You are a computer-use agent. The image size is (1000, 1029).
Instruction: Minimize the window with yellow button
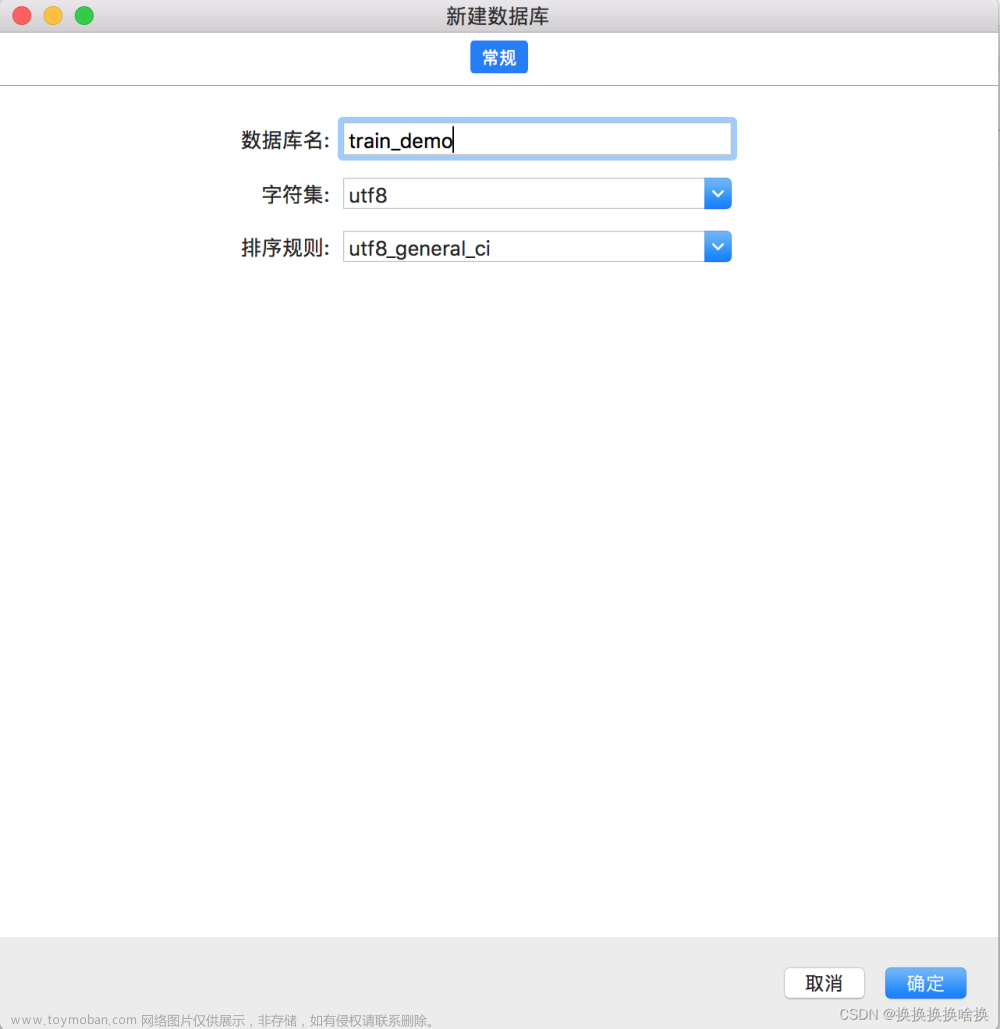click(x=53, y=15)
